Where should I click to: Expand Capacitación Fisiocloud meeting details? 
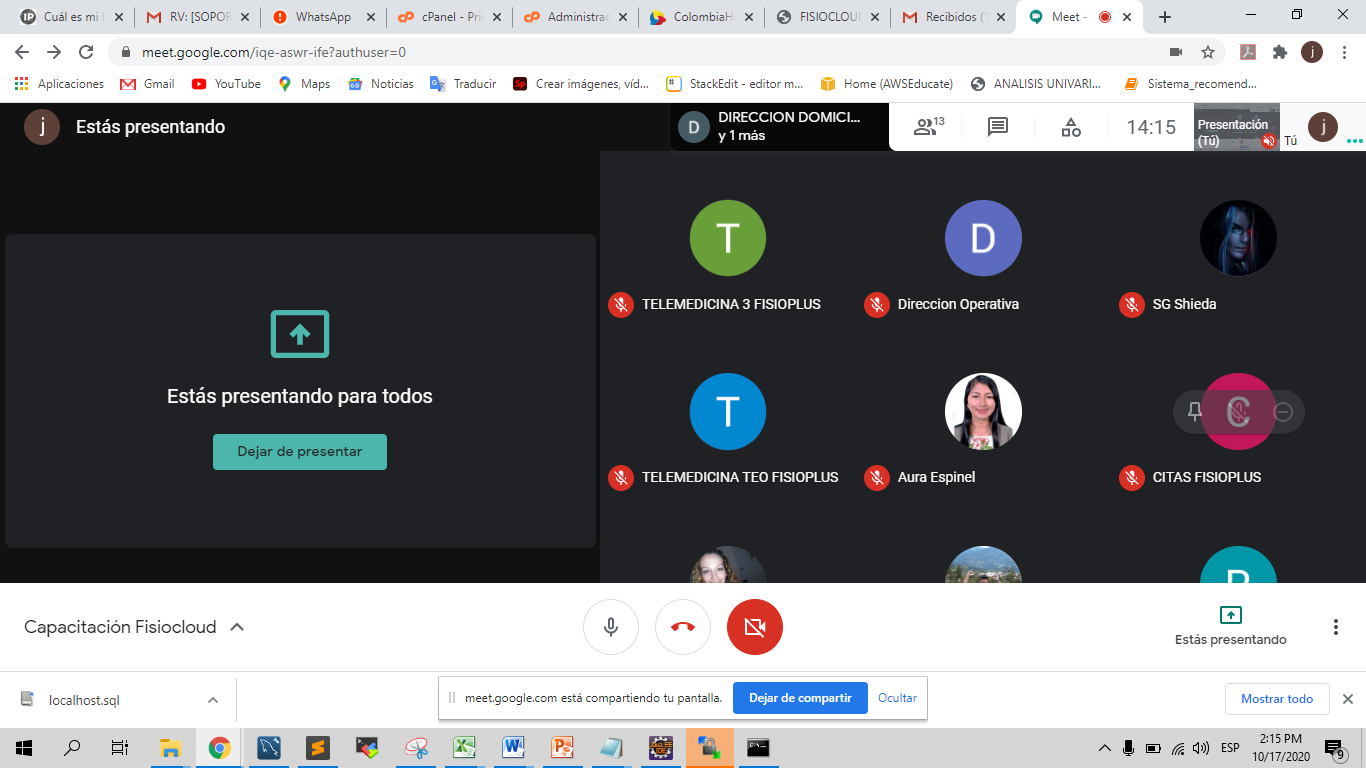coord(237,627)
